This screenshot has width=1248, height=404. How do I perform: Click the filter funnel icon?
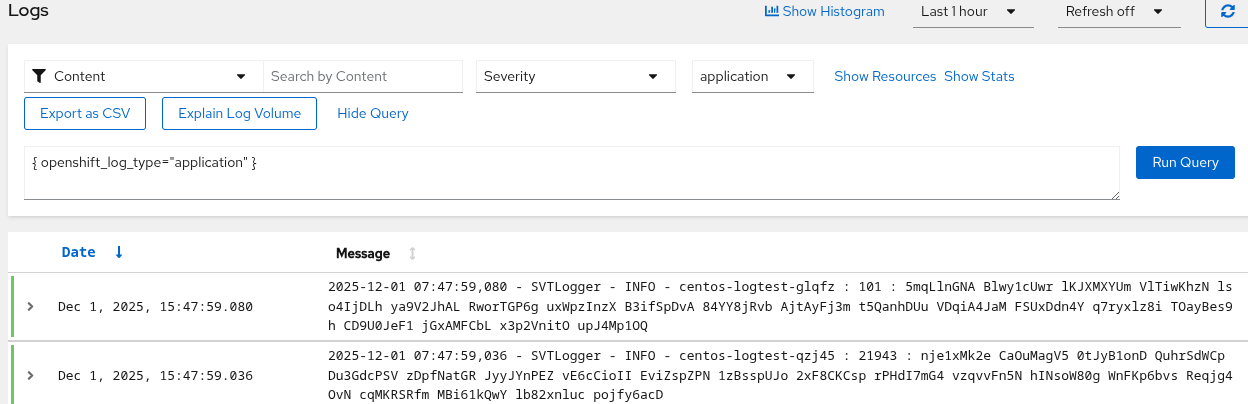click(x=39, y=76)
